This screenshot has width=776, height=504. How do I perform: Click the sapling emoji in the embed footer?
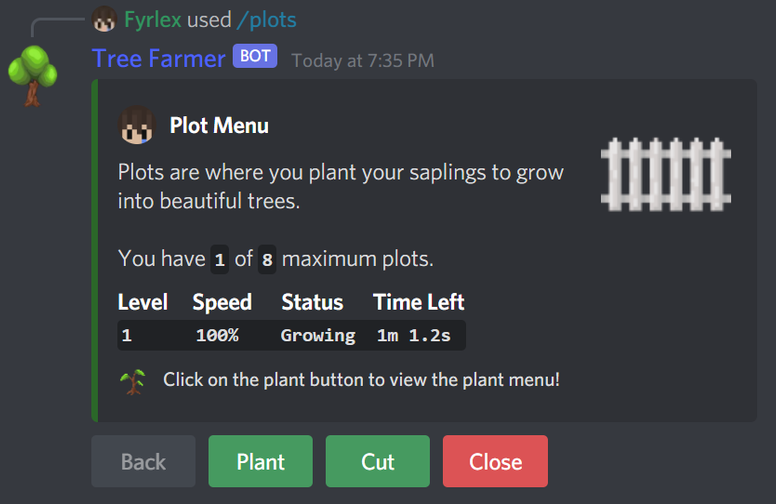[133, 381]
